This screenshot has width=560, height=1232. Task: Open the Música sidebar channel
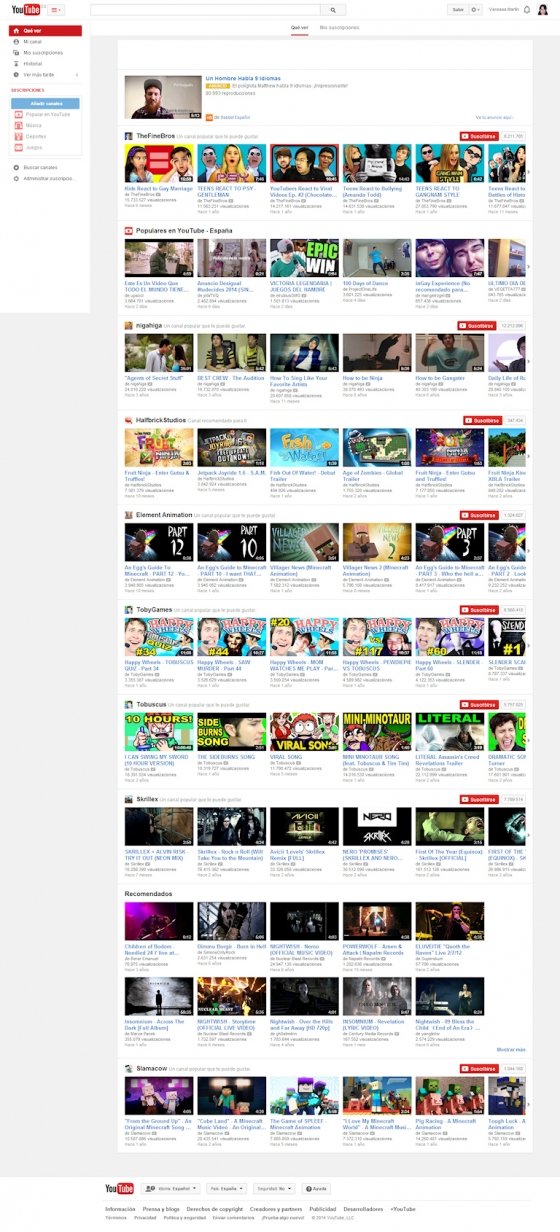coord(34,125)
